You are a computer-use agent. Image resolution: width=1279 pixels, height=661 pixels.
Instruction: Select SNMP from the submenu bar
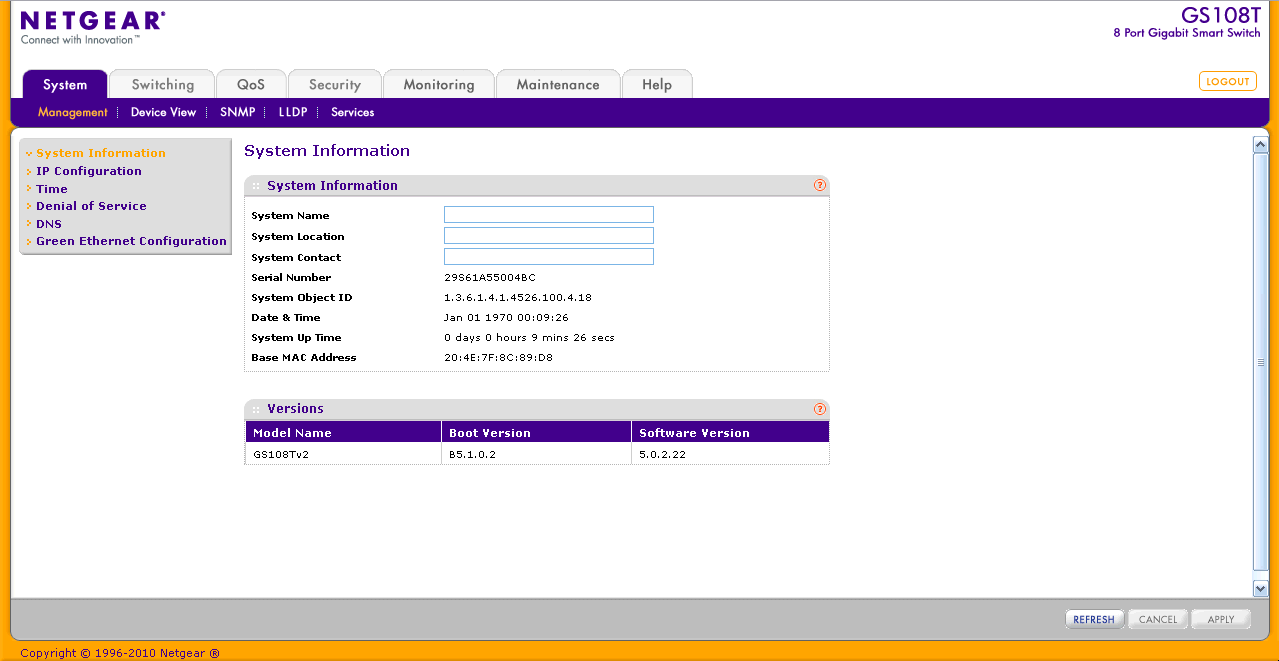click(238, 113)
